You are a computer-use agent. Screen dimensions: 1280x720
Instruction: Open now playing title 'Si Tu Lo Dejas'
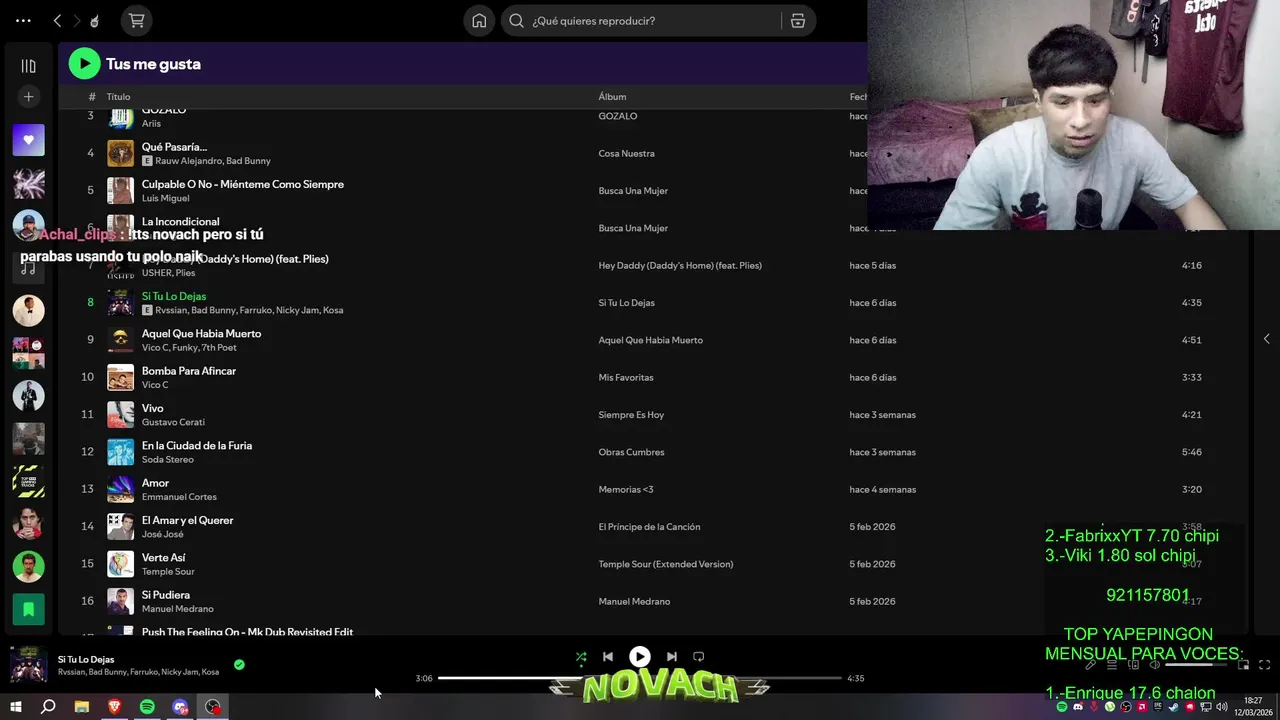tap(86, 660)
